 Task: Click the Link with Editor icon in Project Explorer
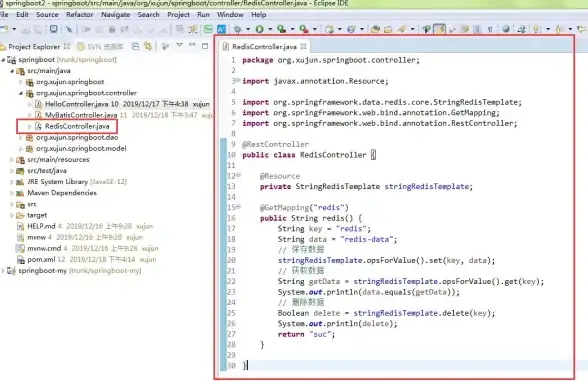tap(148, 46)
